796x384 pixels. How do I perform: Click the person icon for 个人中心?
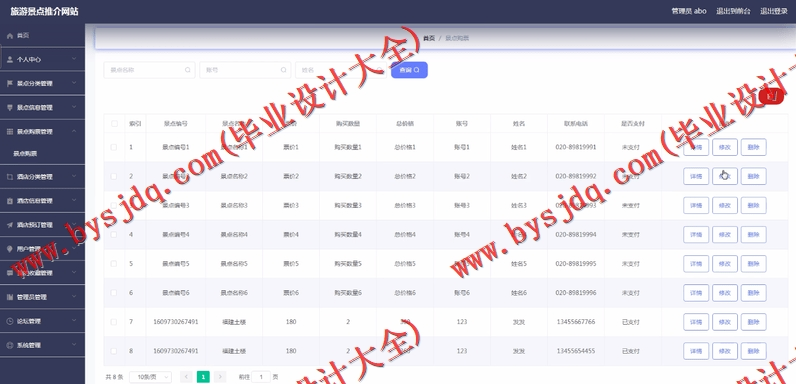tap(10, 59)
